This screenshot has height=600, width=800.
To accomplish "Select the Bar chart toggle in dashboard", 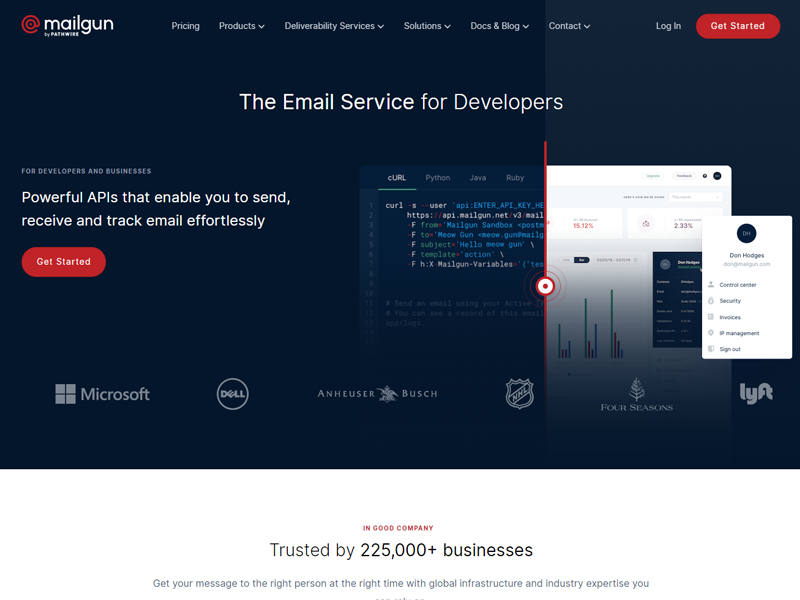I will [x=582, y=260].
